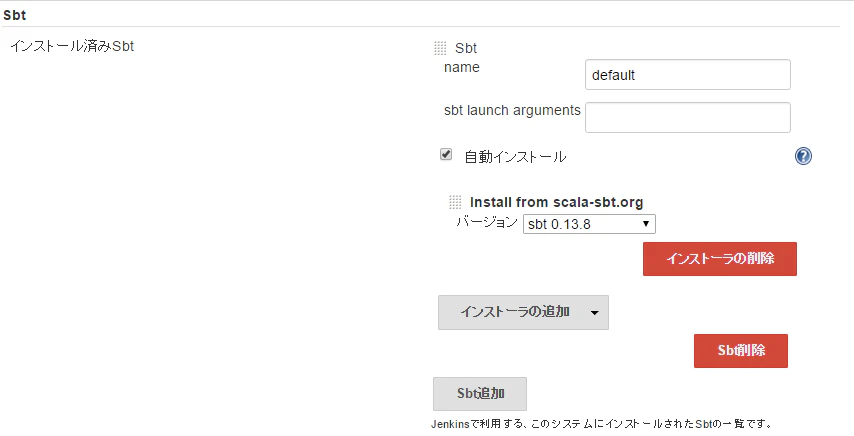Click the sbt launch arguments input field
The image size is (854, 436).
(x=687, y=117)
